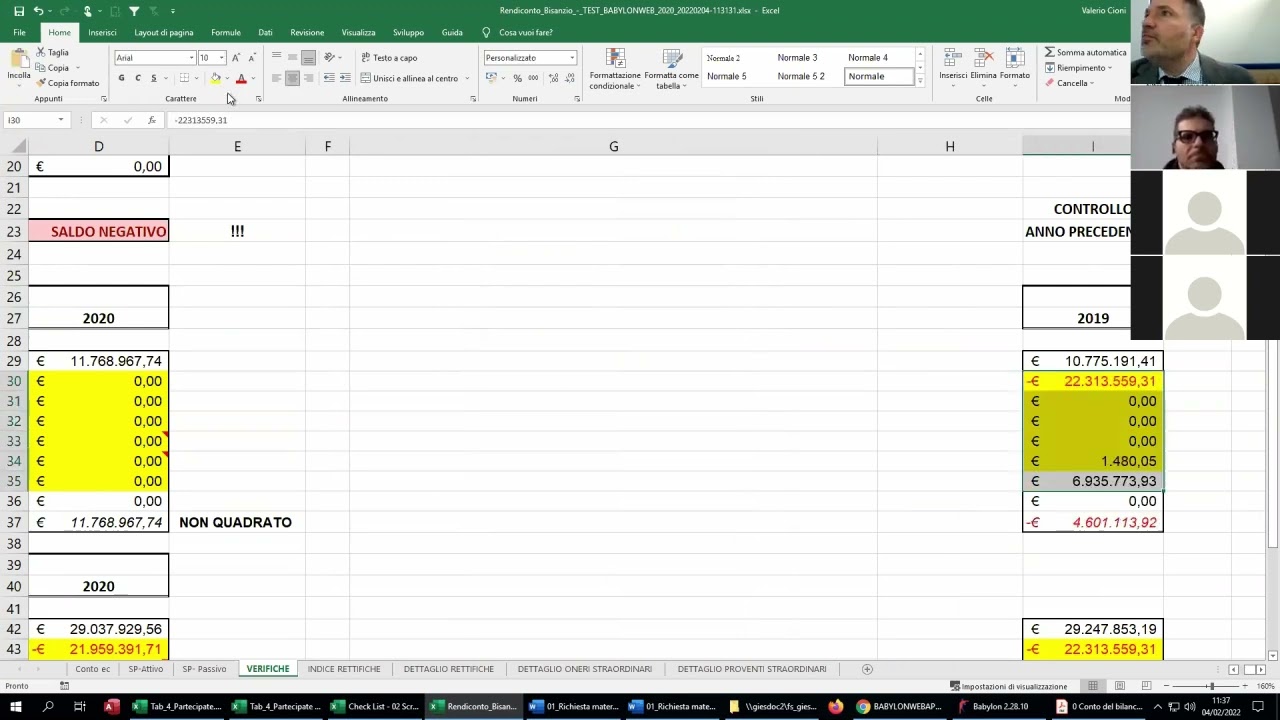The height and width of the screenshot is (720, 1280).
Task: Toggle underline S formatting
Action: [x=153, y=78]
